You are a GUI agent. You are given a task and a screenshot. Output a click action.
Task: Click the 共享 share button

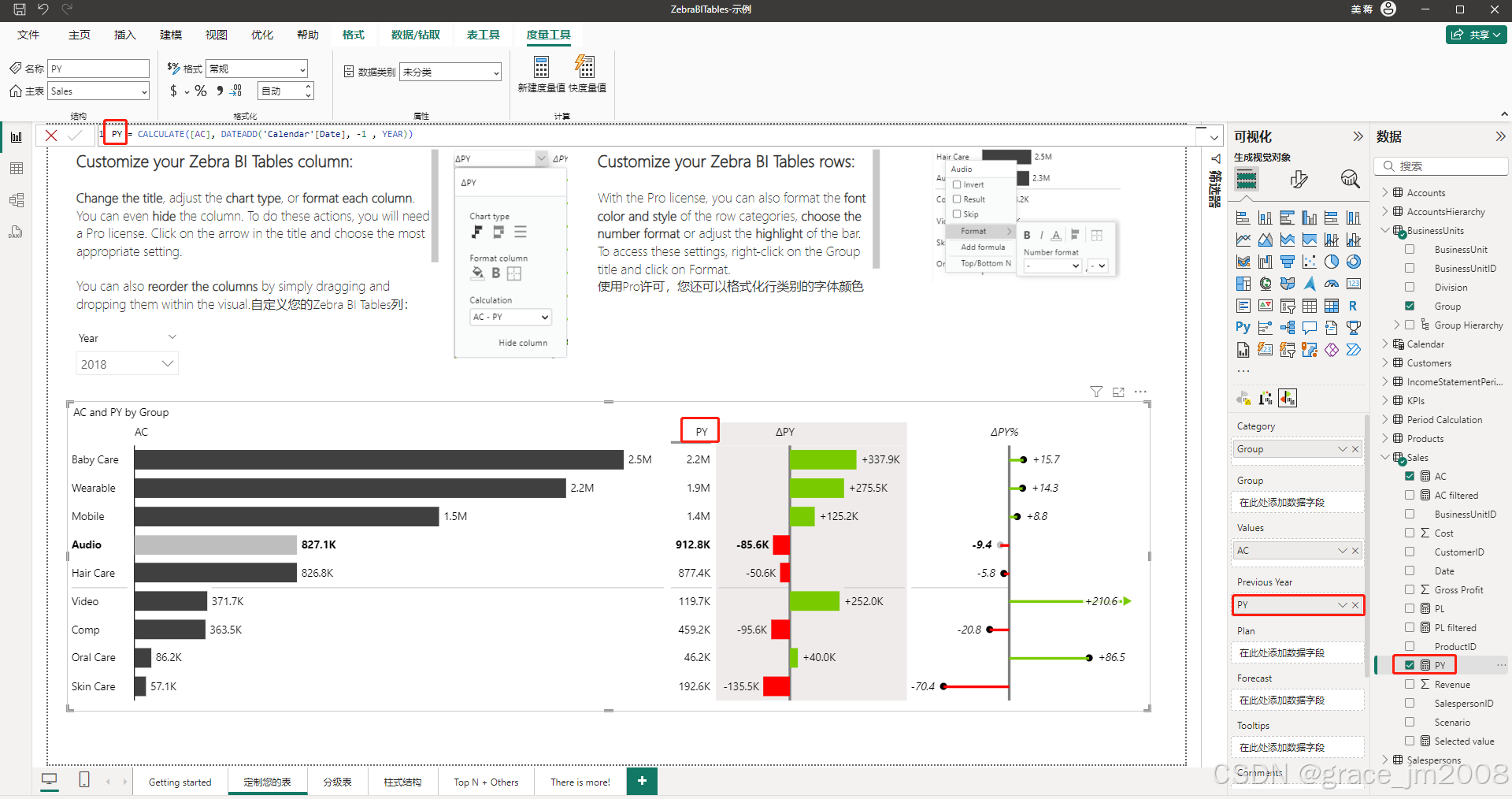coord(1477,35)
